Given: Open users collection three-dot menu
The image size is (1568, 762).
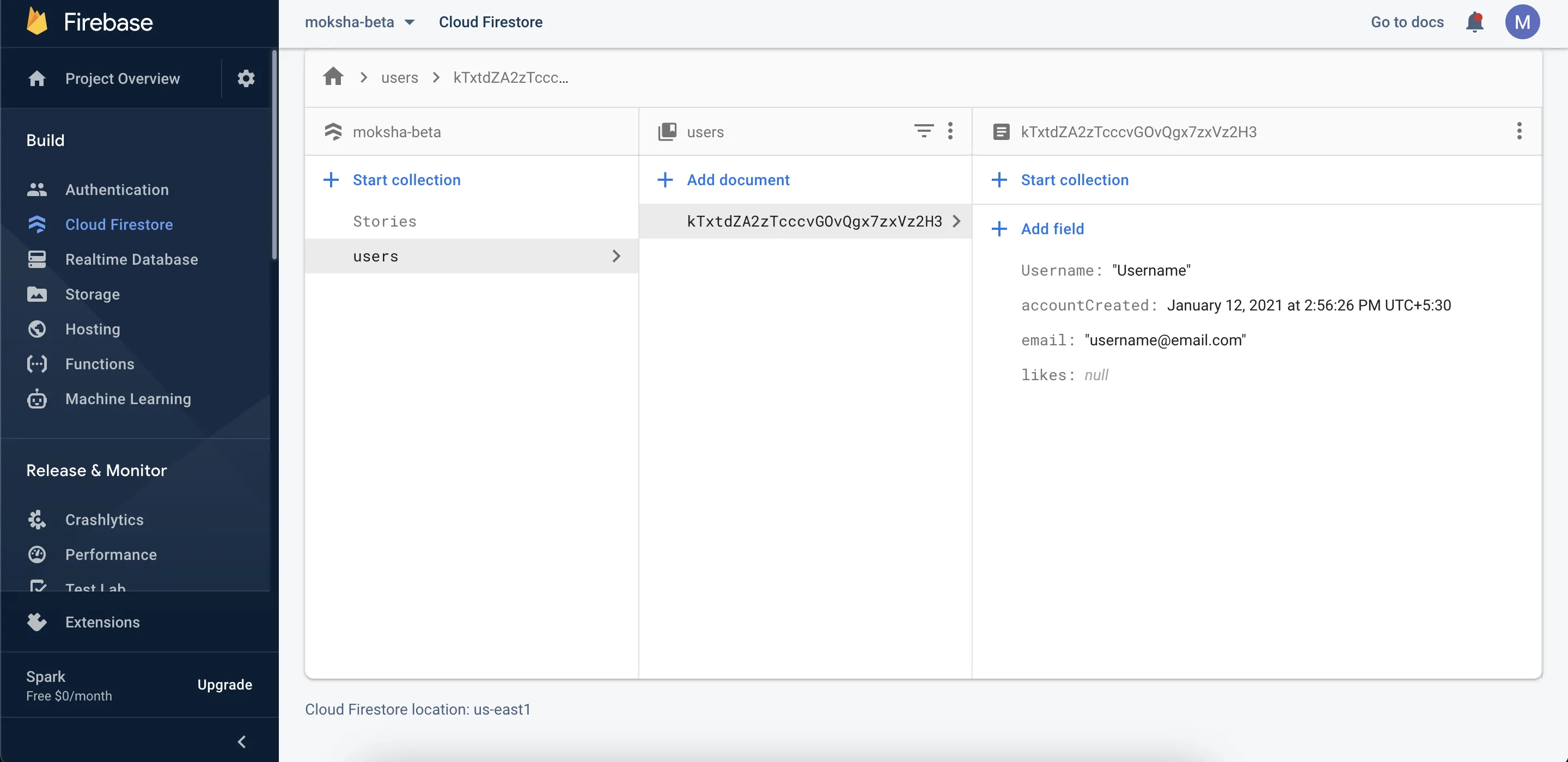Looking at the screenshot, I should [x=950, y=131].
